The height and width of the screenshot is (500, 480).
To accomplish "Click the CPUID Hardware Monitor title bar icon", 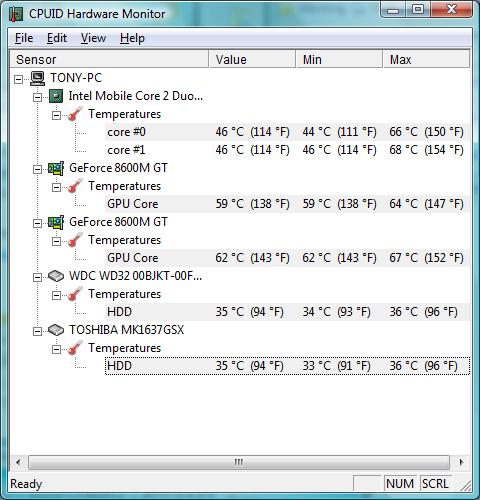I will tap(16, 14).
